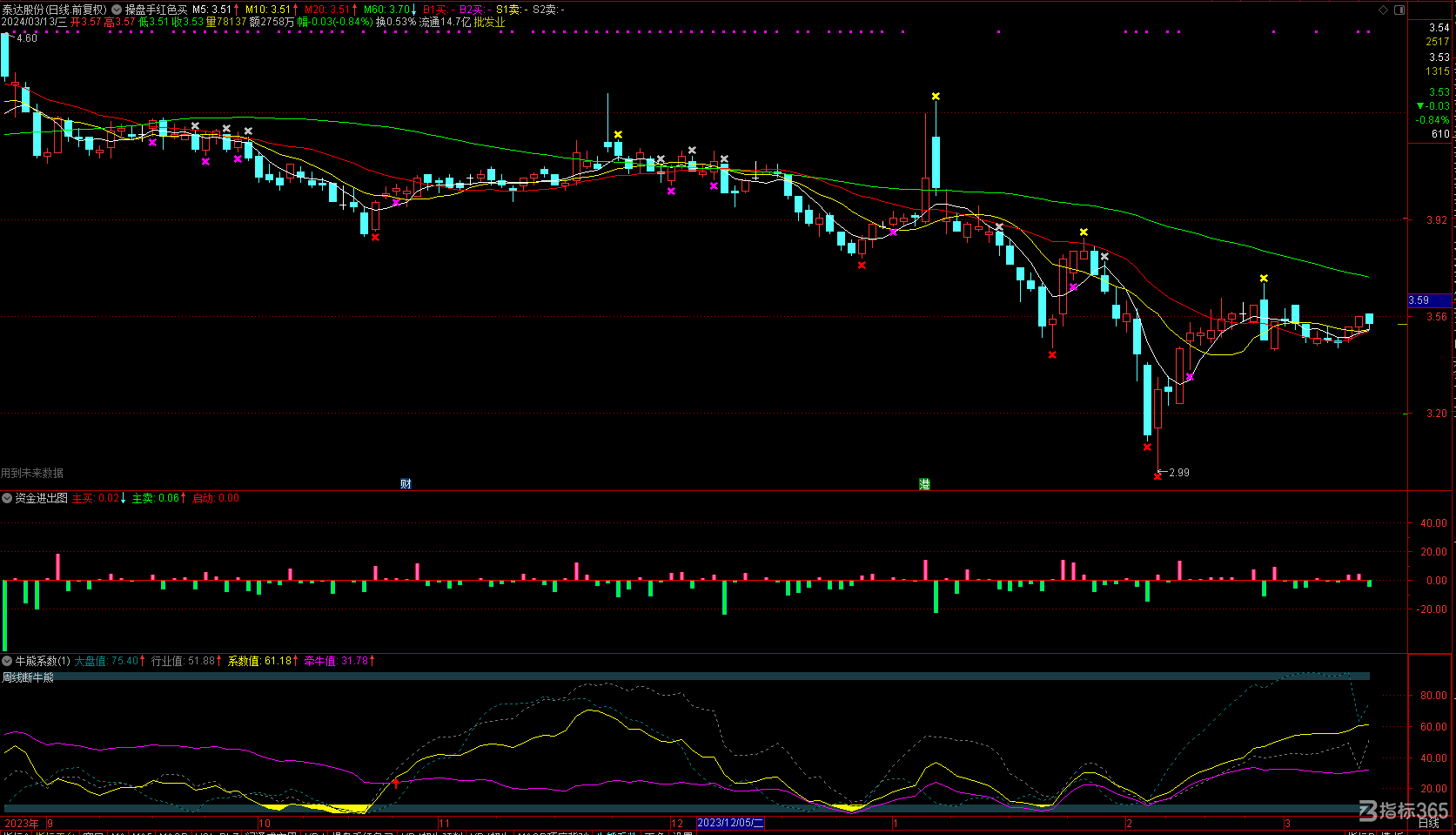This screenshot has height=835, width=1456.
Task: Click the white X marker in mid January
Action: [x=999, y=226]
